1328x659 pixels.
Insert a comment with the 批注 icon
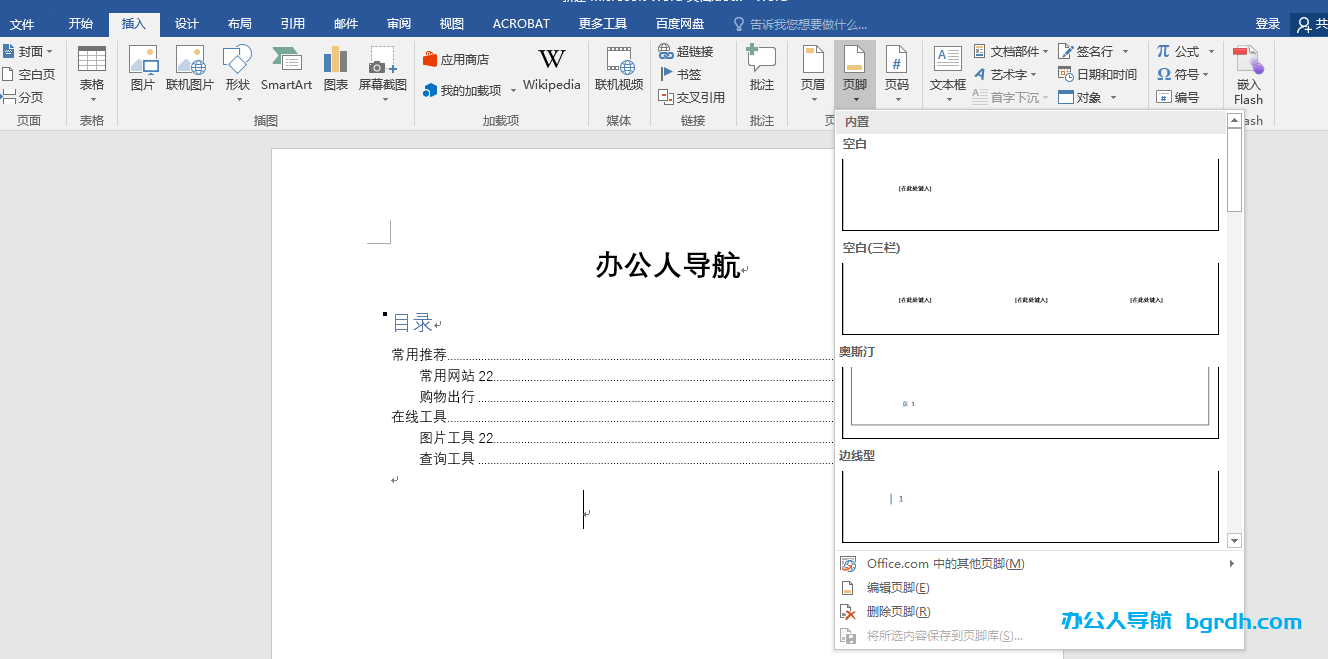[x=761, y=70]
